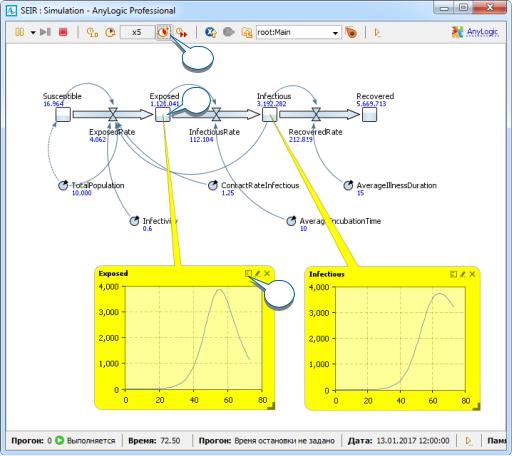Edit the Exposed chart with pencil icon
Image resolution: width=512 pixels, height=456 pixels.
click(257, 274)
